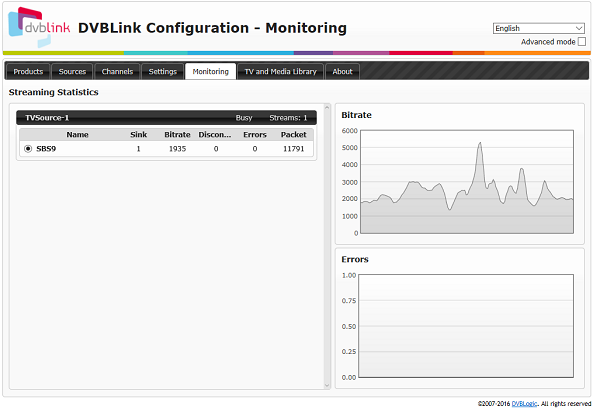Click the peak in the Bitrate chart

tap(480, 143)
